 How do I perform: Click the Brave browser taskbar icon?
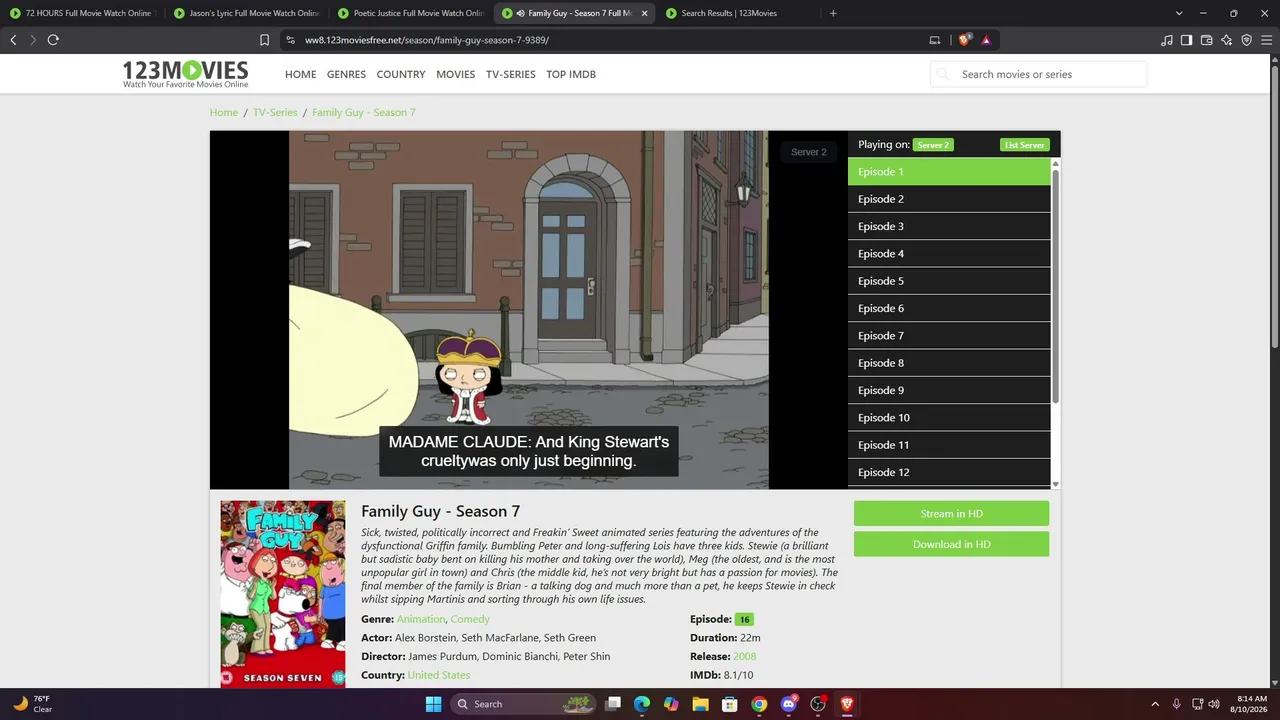[847, 704]
